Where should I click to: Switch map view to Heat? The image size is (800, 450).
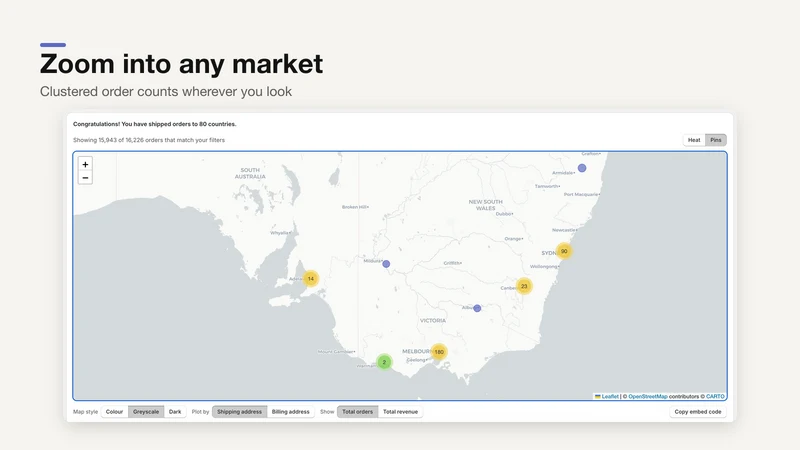pyautogui.click(x=694, y=140)
